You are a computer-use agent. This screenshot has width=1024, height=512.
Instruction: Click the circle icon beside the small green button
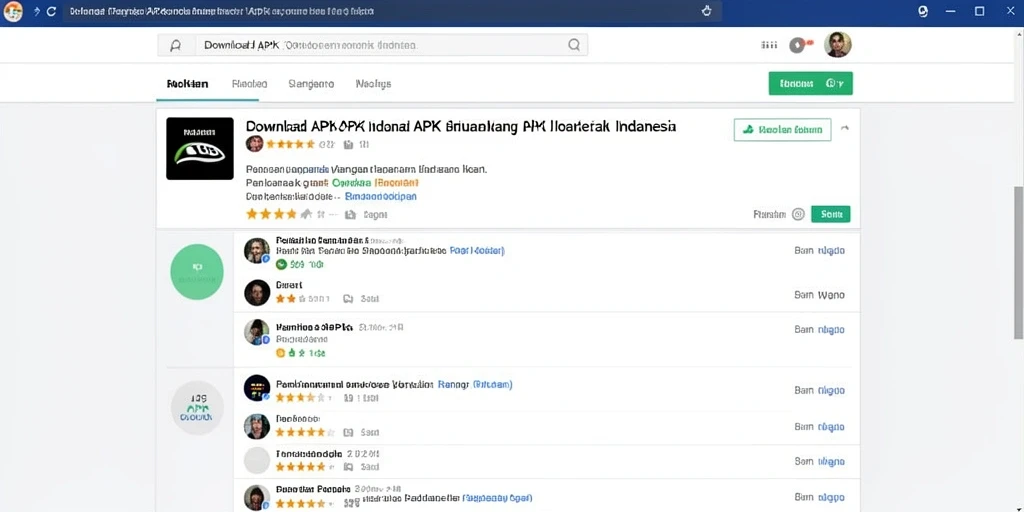798,214
